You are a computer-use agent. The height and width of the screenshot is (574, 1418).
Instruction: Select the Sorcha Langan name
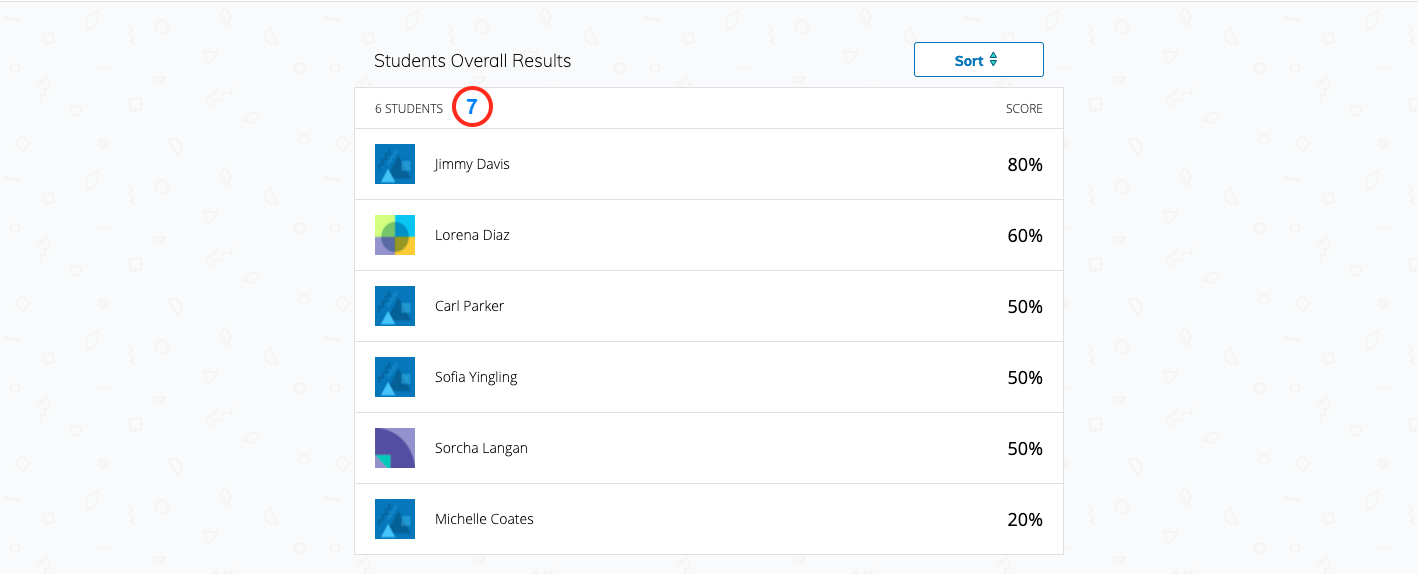tap(481, 448)
